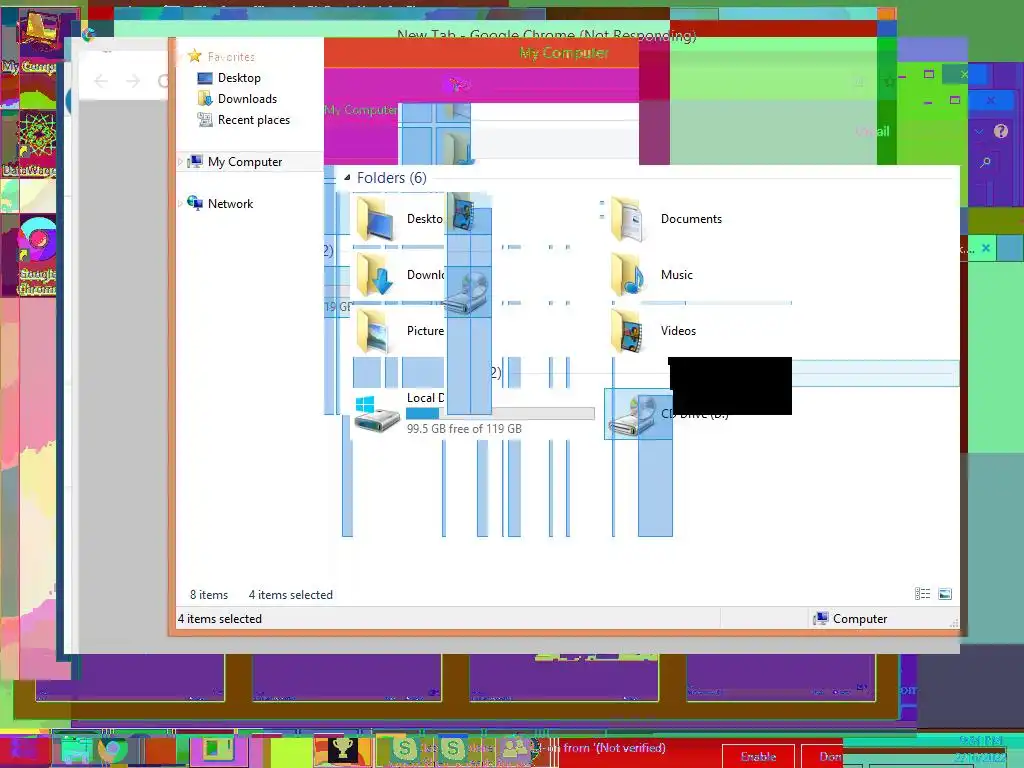Click the '99.5 GB free of 119 GB' text
The height and width of the screenshot is (768, 1024).
[x=464, y=428]
